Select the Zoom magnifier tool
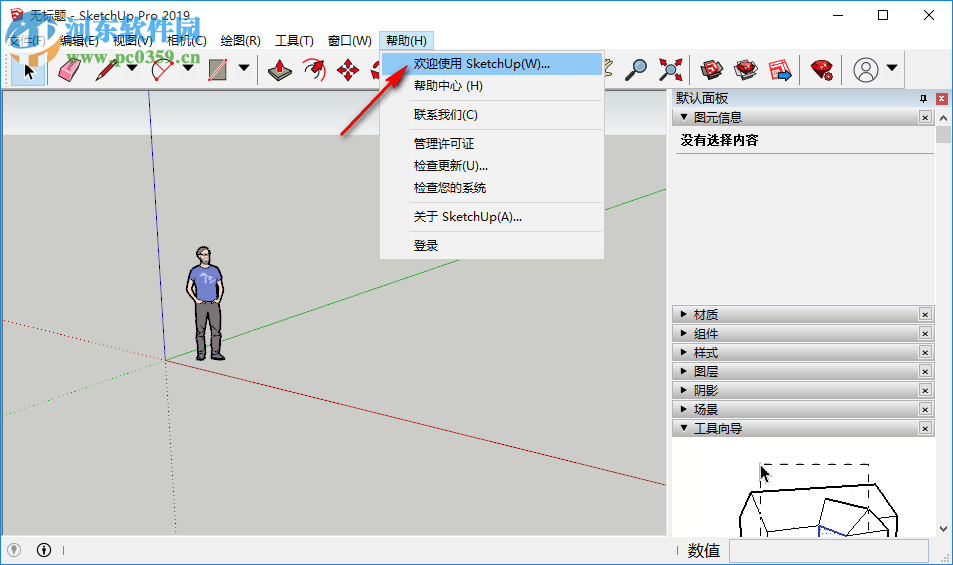Viewport: 953px width, 565px height. 636,70
